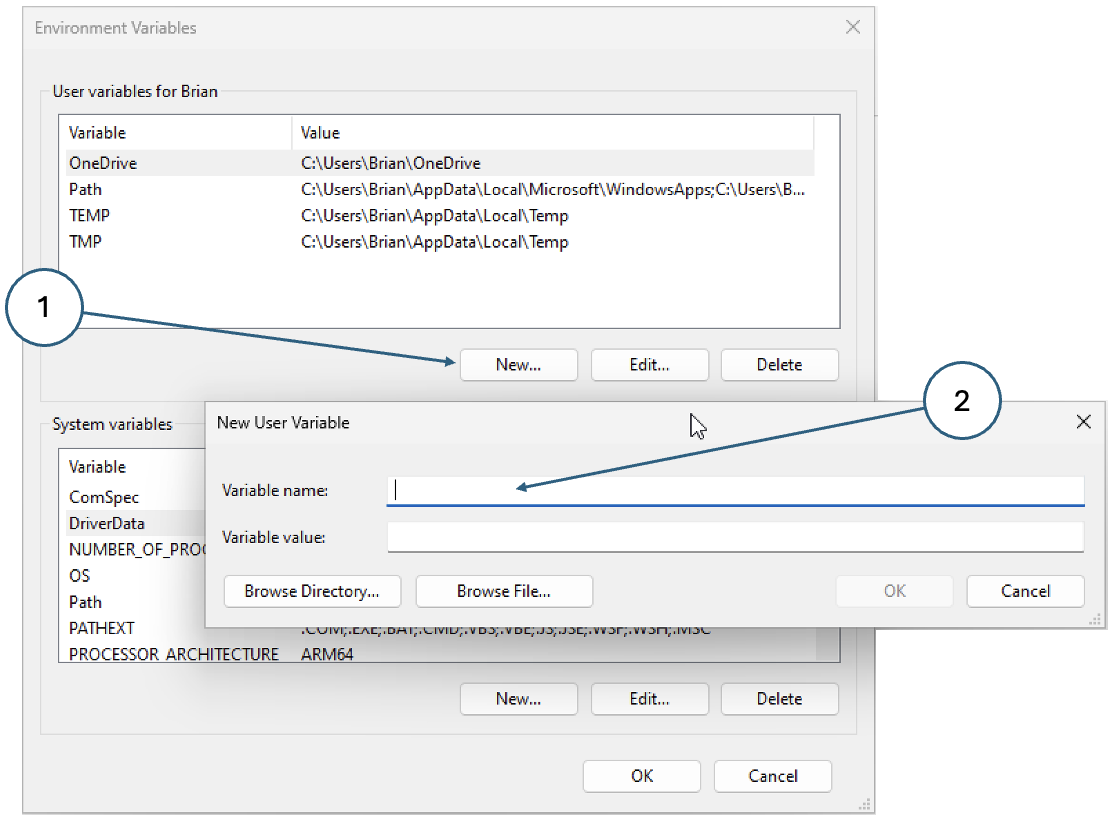The width and height of the screenshot is (1112, 824).
Task: Close the Environment Variables window
Action: click(x=852, y=28)
